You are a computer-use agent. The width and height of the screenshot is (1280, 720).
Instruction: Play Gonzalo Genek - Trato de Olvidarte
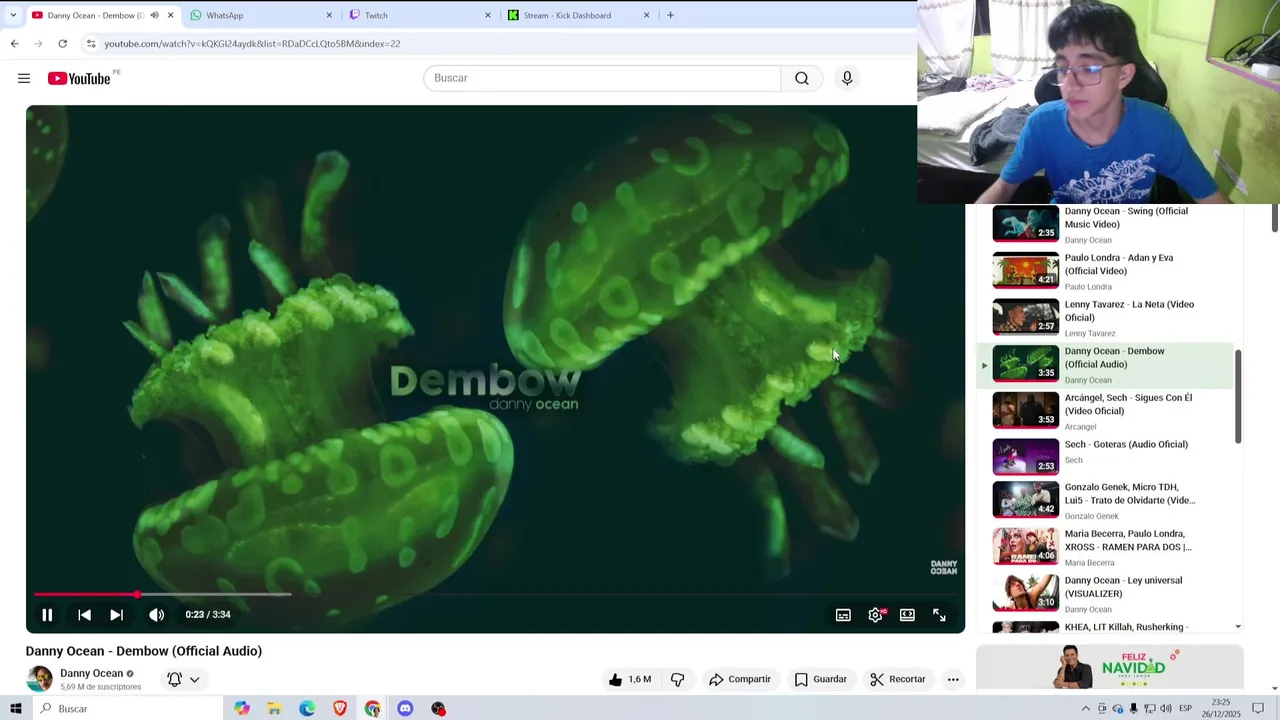point(1105,500)
